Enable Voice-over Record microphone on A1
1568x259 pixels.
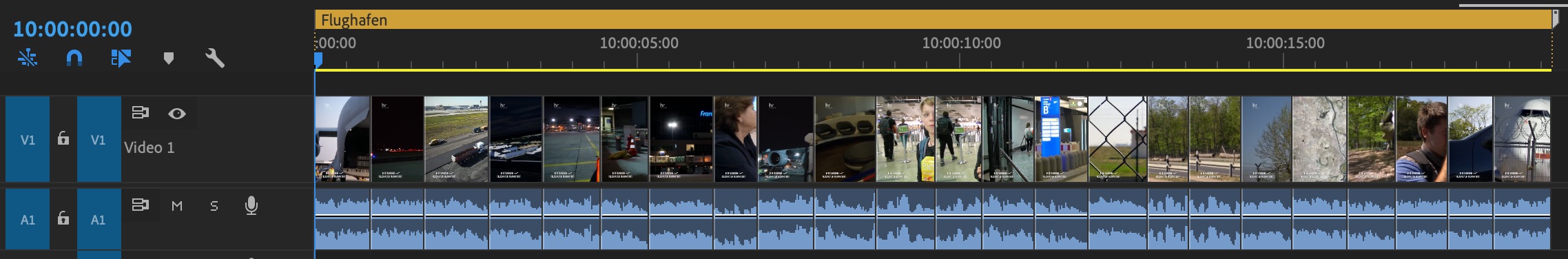tap(251, 205)
